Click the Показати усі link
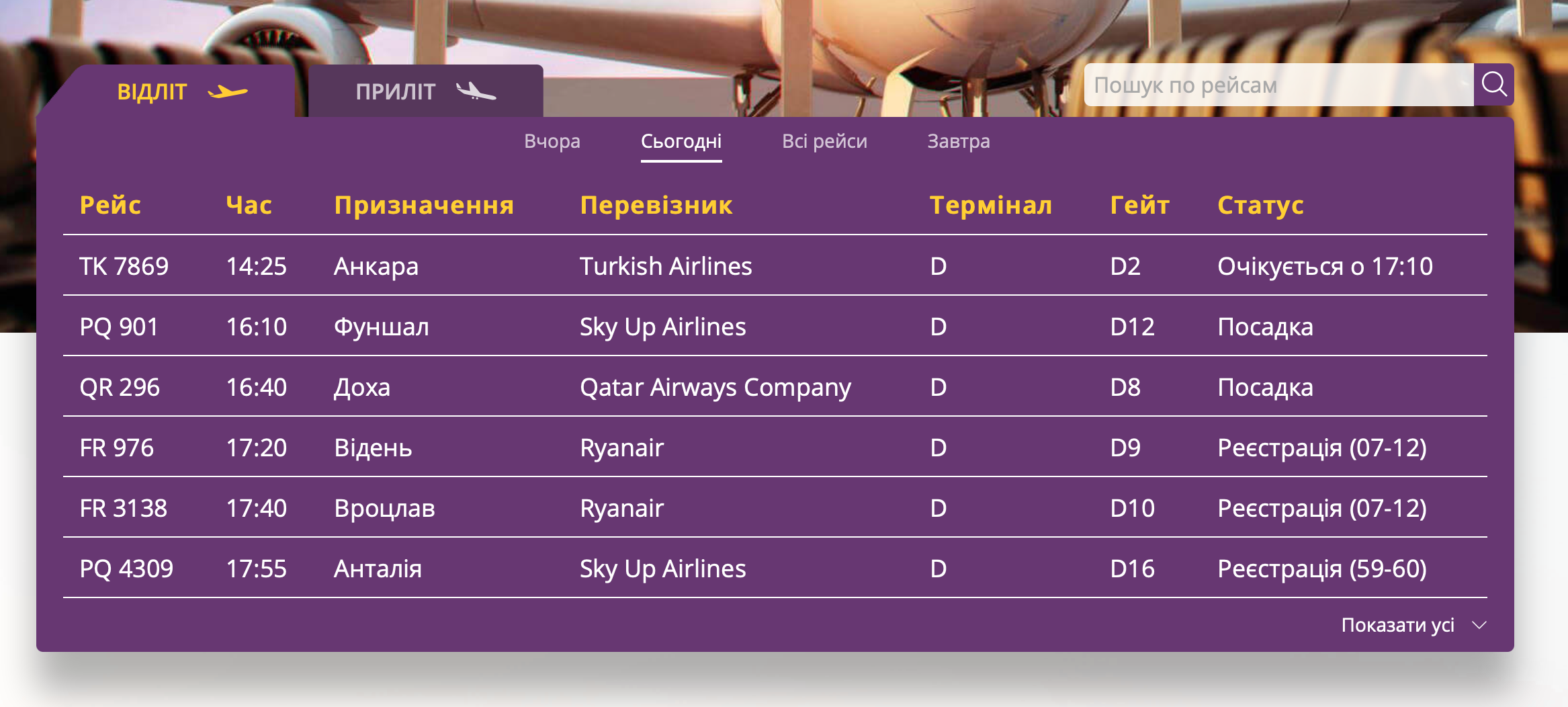Image resolution: width=1568 pixels, height=707 pixels. point(1397,625)
